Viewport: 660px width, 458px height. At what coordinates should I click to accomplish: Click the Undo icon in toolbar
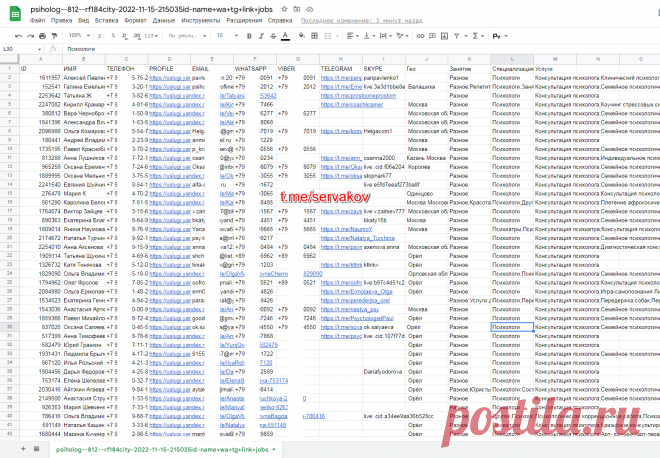point(18,36)
